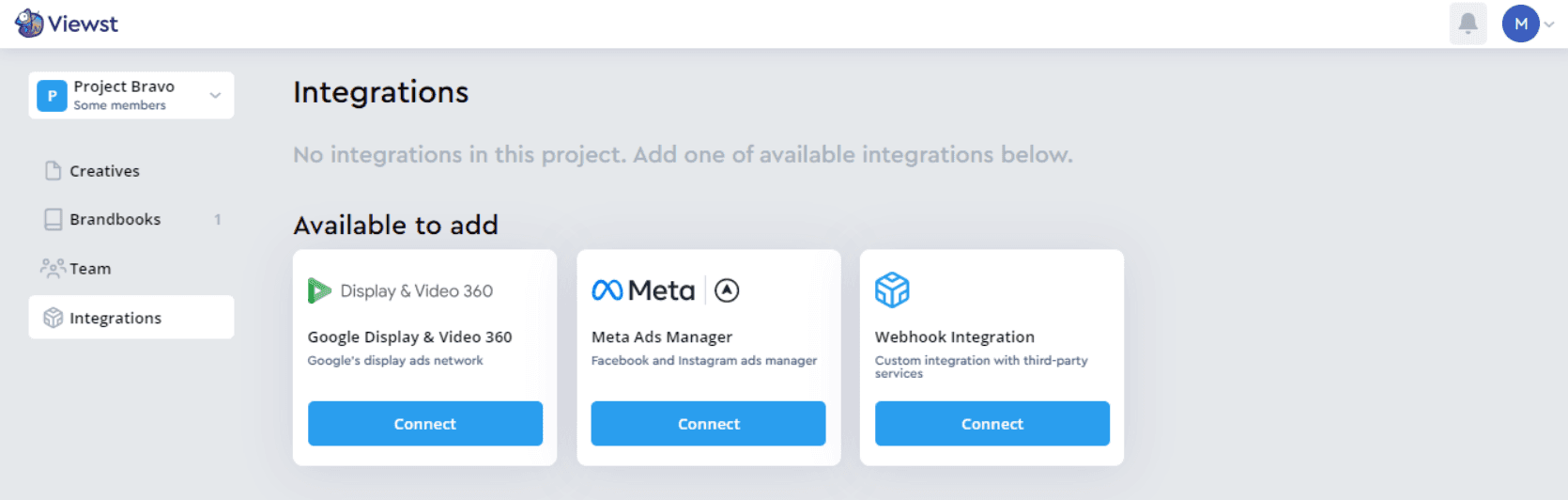Click the Integrations cube icon in sidebar
The height and width of the screenshot is (500, 1568).
(54, 318)
